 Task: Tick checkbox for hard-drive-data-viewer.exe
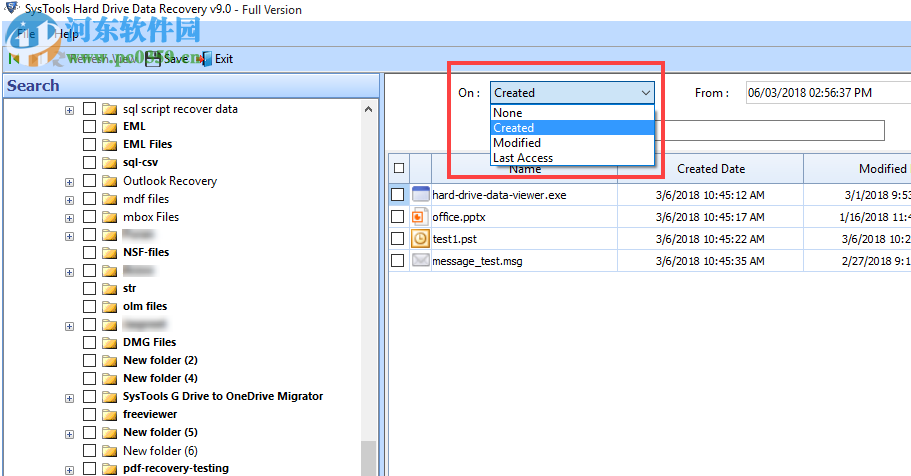coord(397,195)
